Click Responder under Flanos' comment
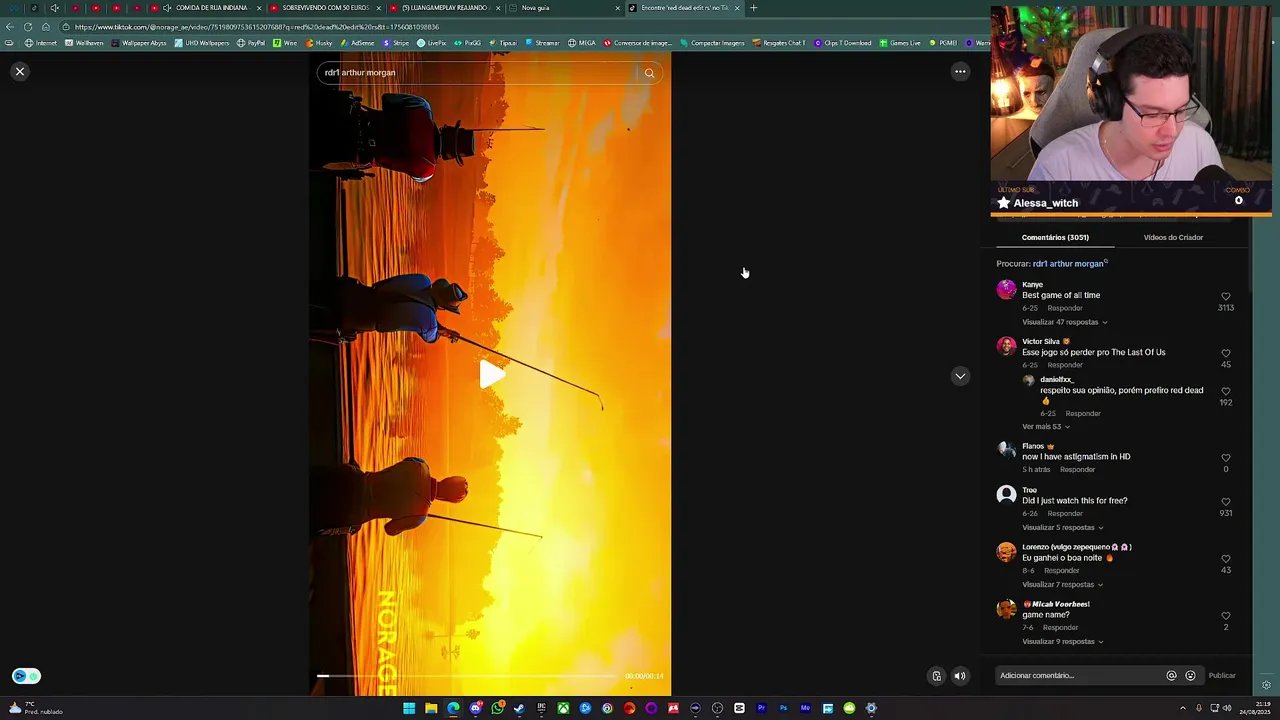 tap(1077, 469)
